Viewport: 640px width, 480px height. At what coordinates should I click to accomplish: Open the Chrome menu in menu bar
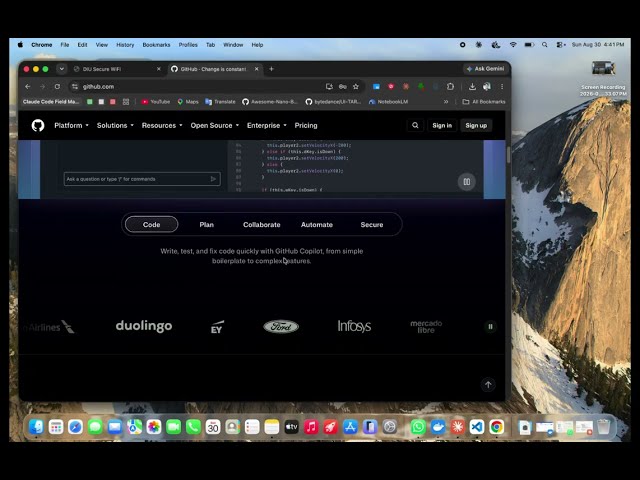(42, 45)
